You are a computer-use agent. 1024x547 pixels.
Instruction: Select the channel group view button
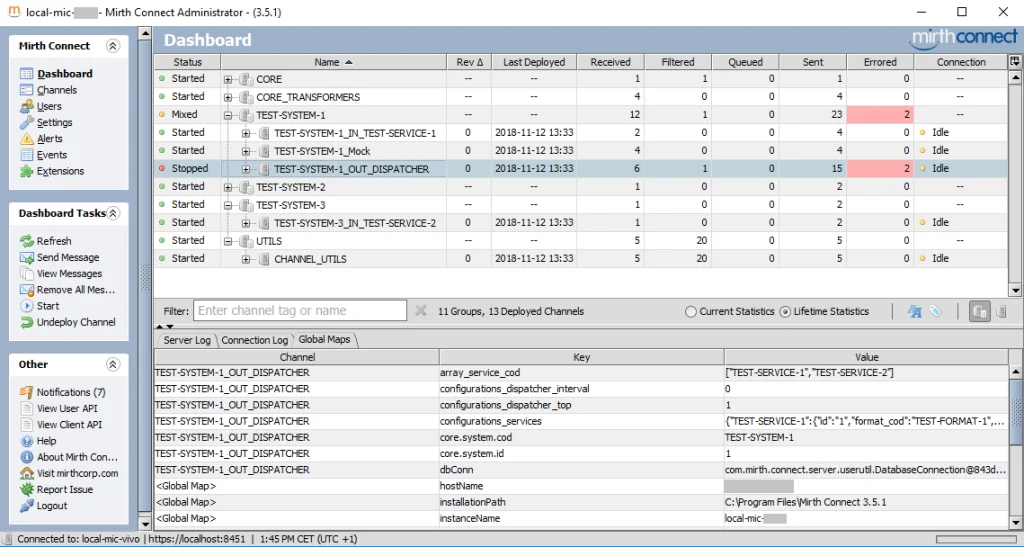(x=979, y=311)
